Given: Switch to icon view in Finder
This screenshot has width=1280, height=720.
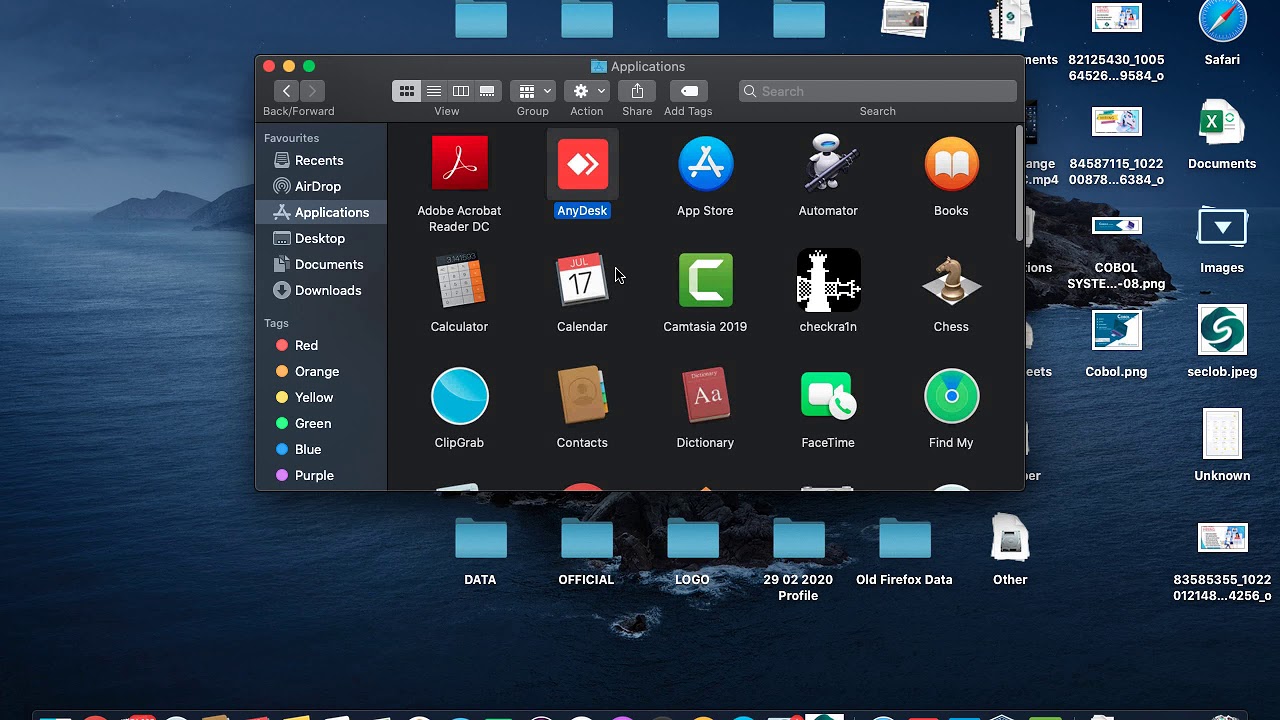Looking at the screenshot, I should click(x=406, y=91).
